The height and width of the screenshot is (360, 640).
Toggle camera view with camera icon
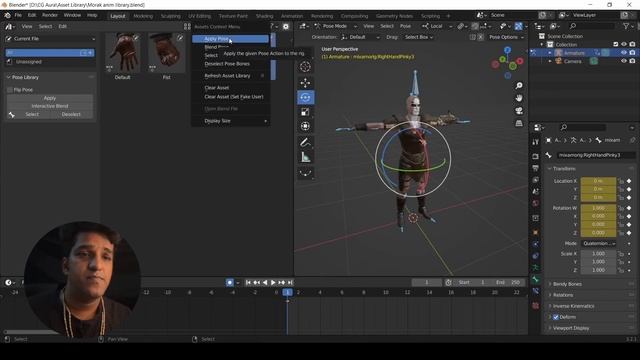pyautogui.click(x=519, y=111)
